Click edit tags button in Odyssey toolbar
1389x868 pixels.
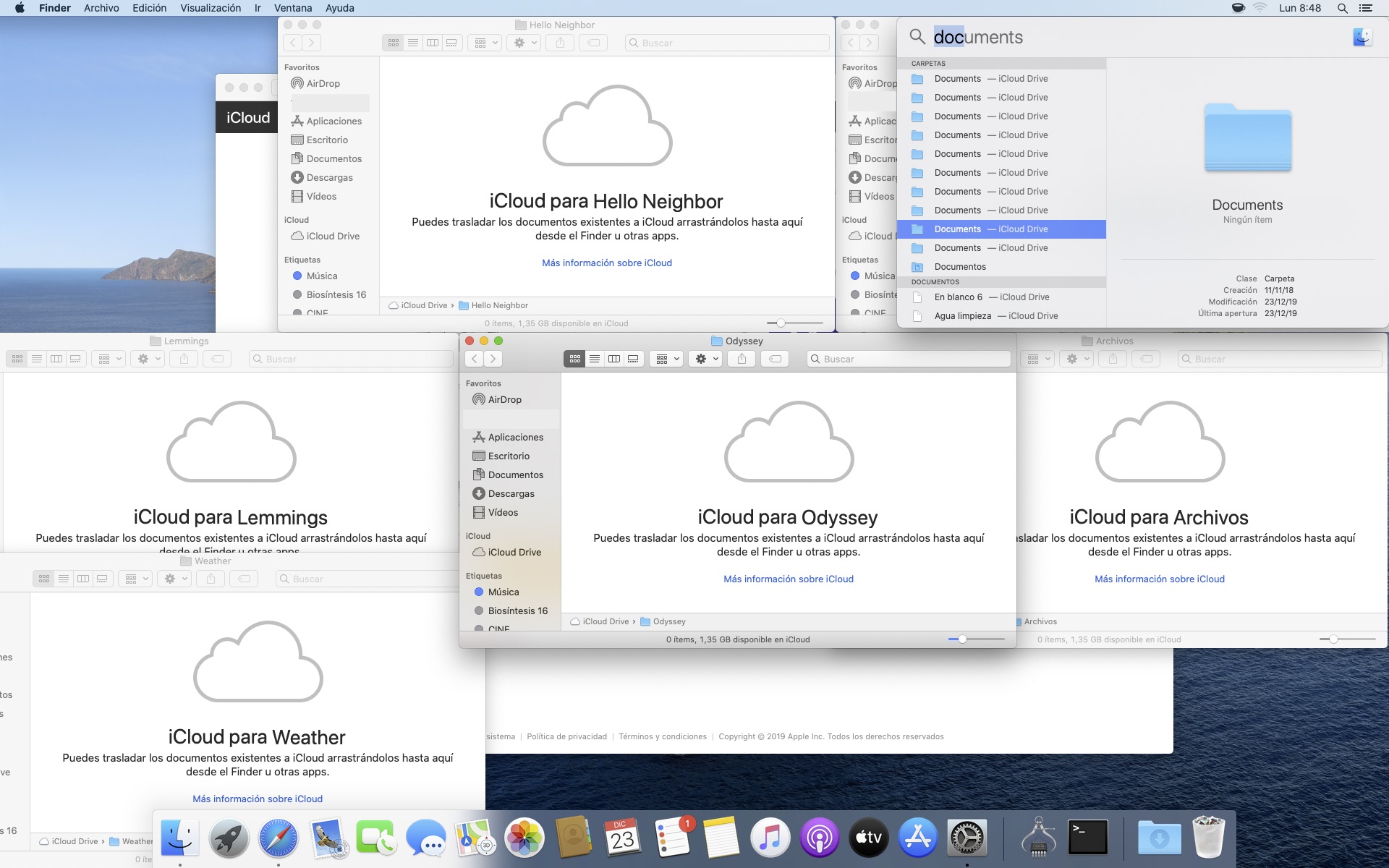(775, 359)
